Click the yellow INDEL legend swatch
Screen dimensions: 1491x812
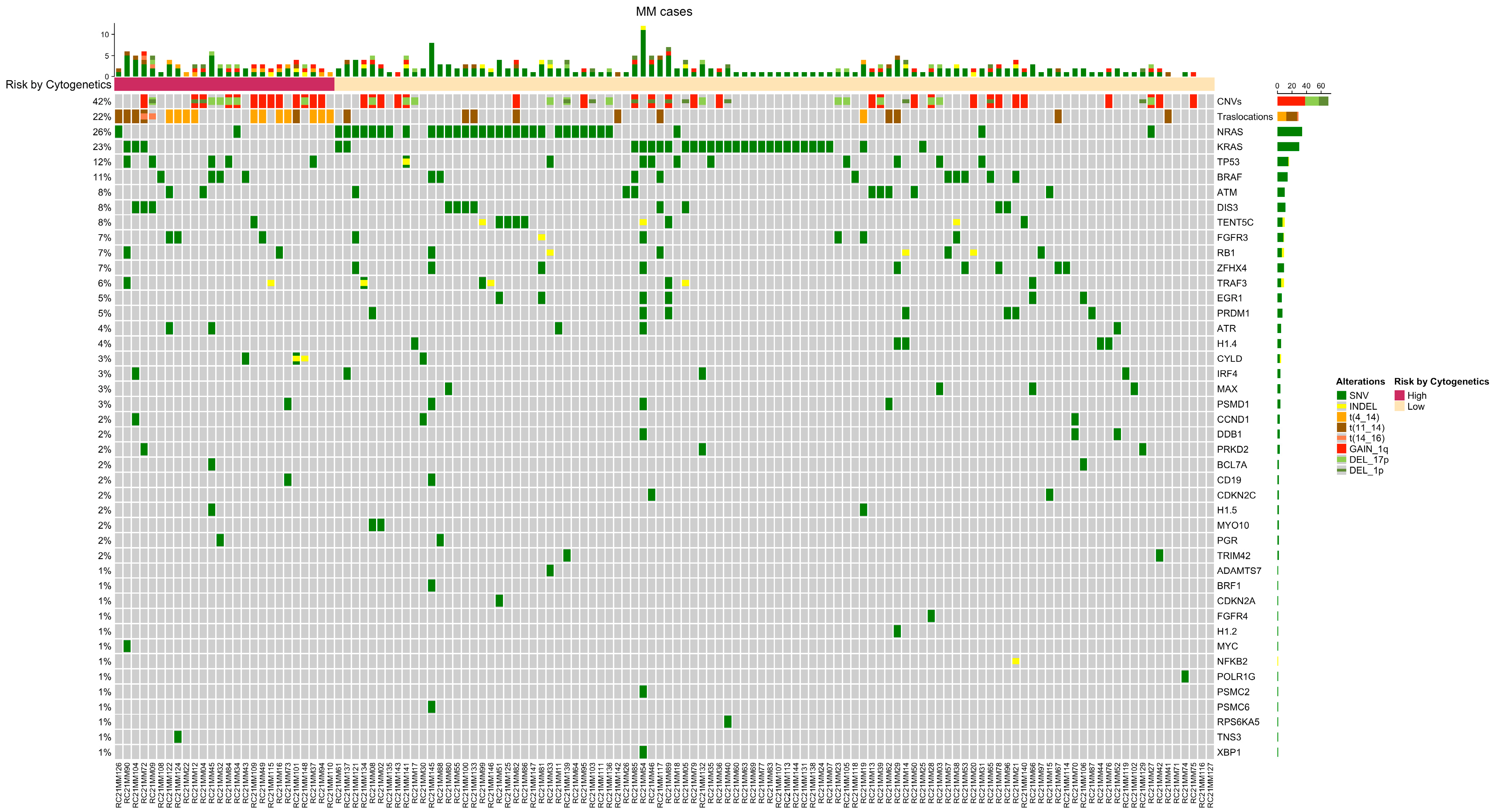point(1341,406)
